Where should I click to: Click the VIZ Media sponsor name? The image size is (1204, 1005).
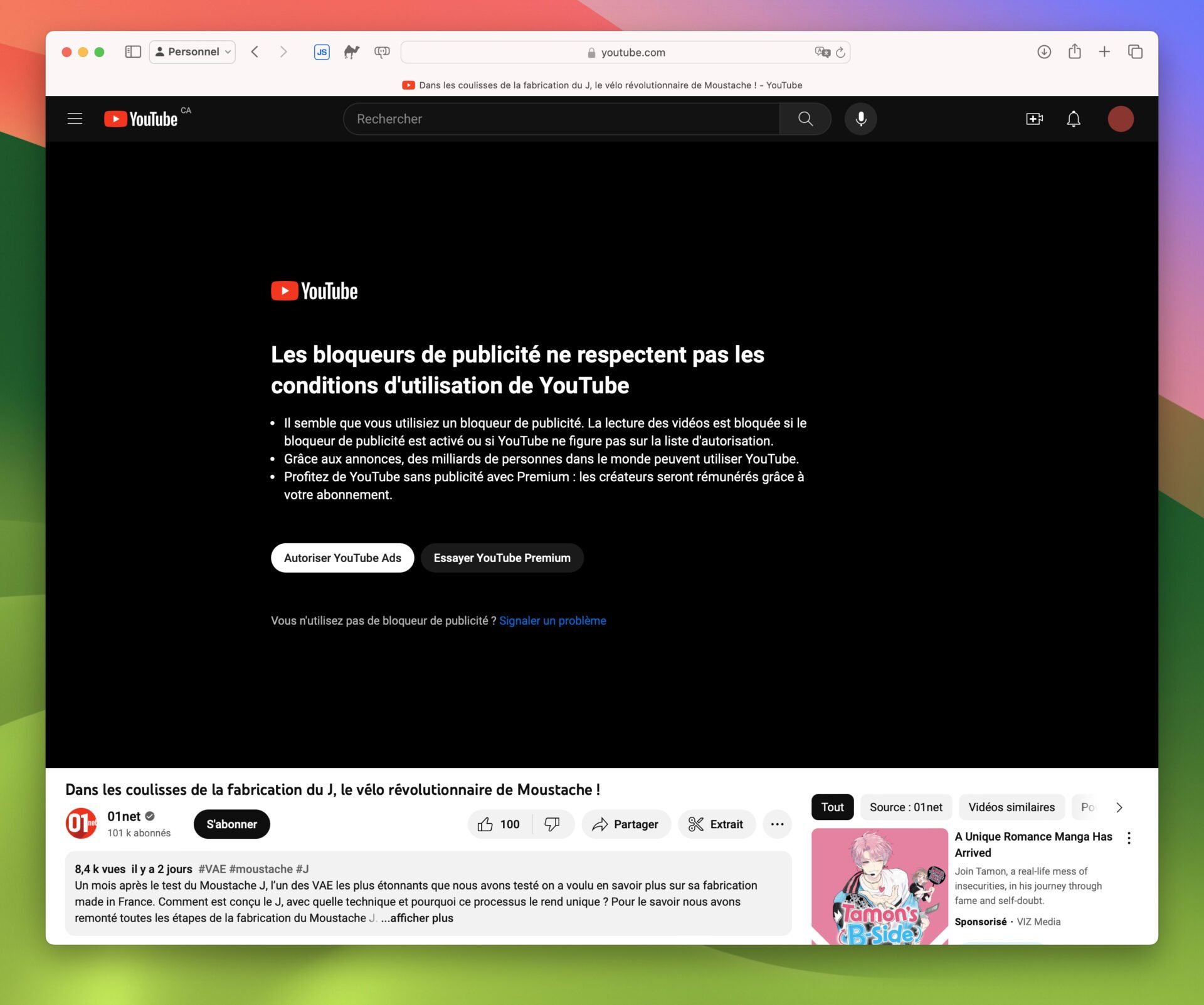click(x=1038, y=922)
